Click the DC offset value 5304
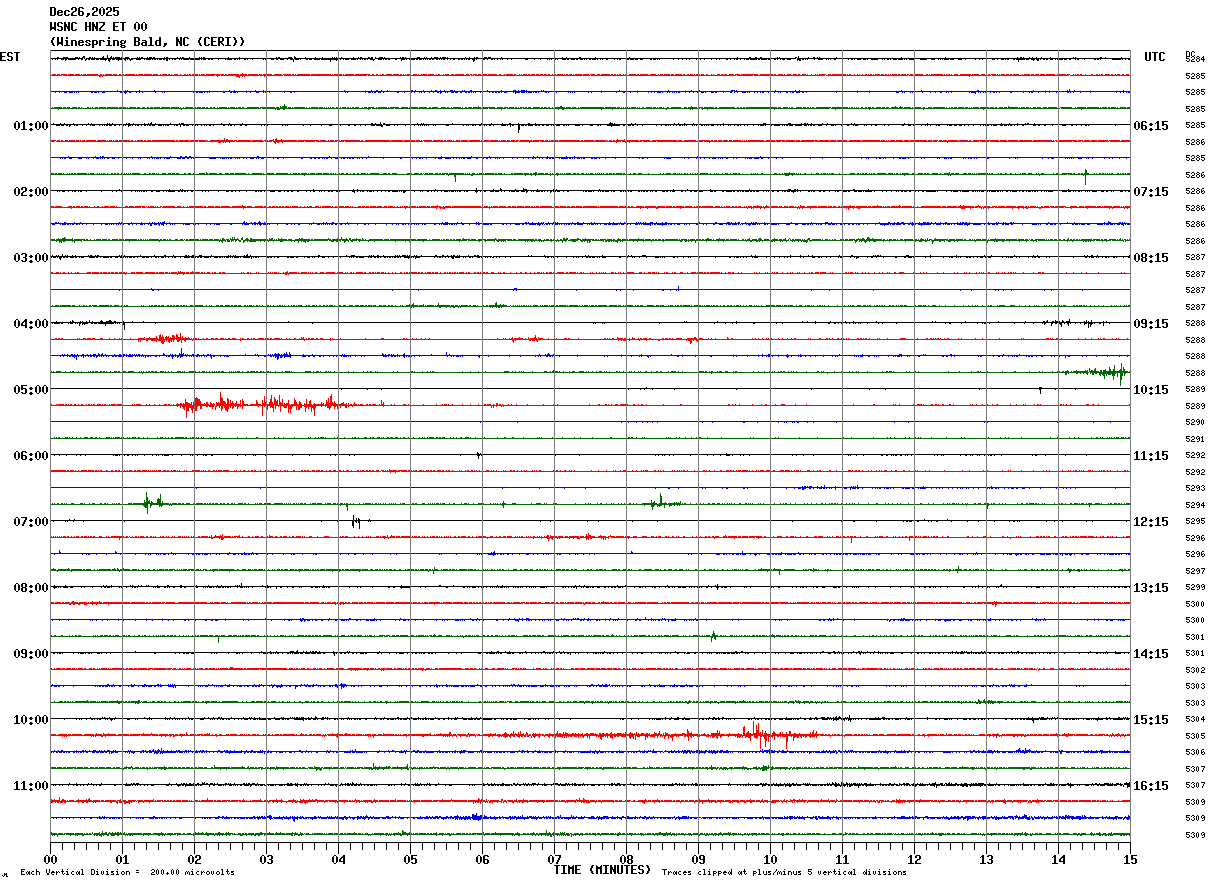This screenshot has width=1210, height=886. coord(1195,720)
